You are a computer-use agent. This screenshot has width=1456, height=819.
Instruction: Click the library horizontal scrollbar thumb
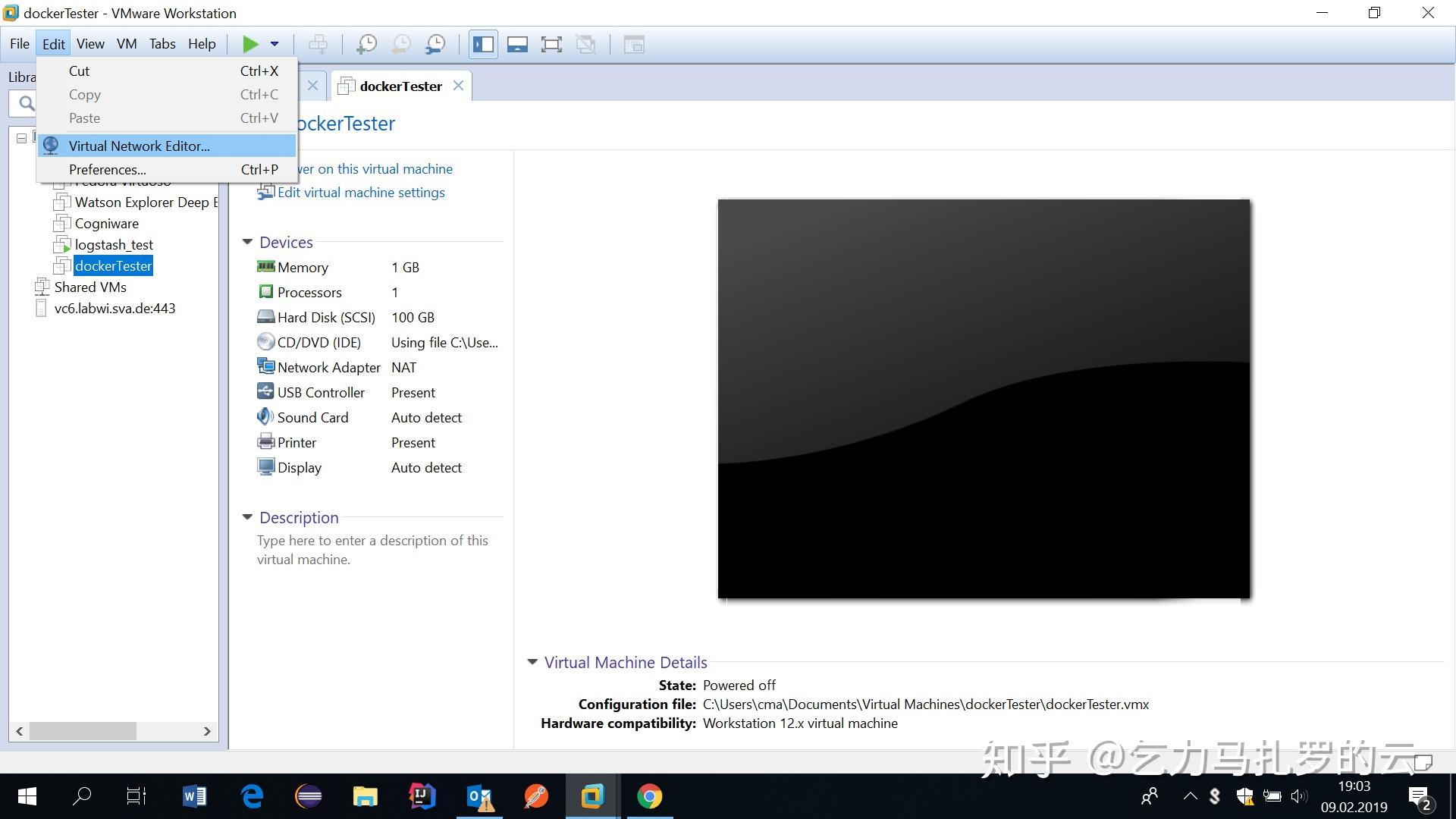(x=83, y=731)
